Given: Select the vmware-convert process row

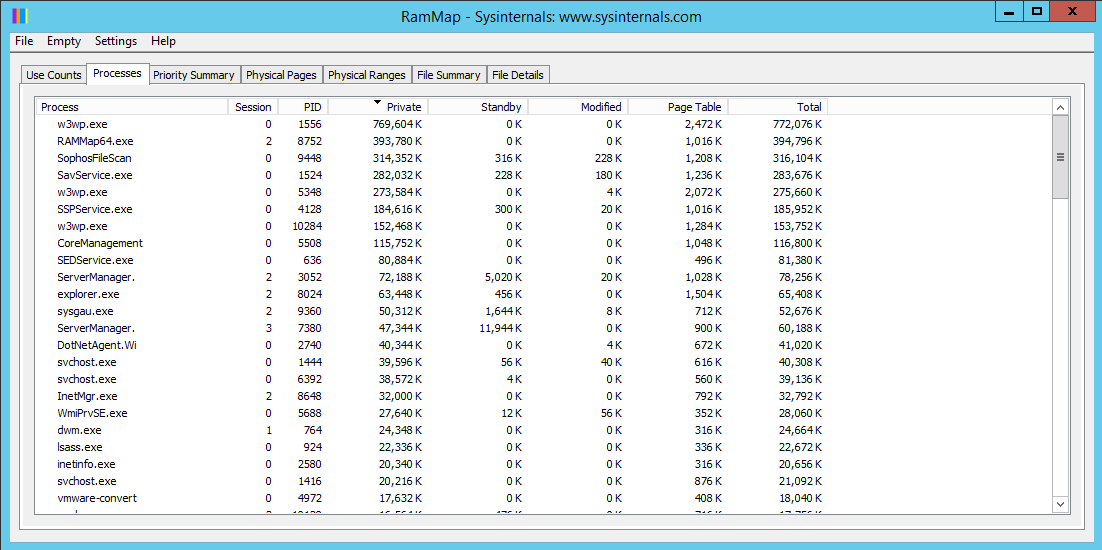Looking at the screenshot, I should click(x=432, y=498).
